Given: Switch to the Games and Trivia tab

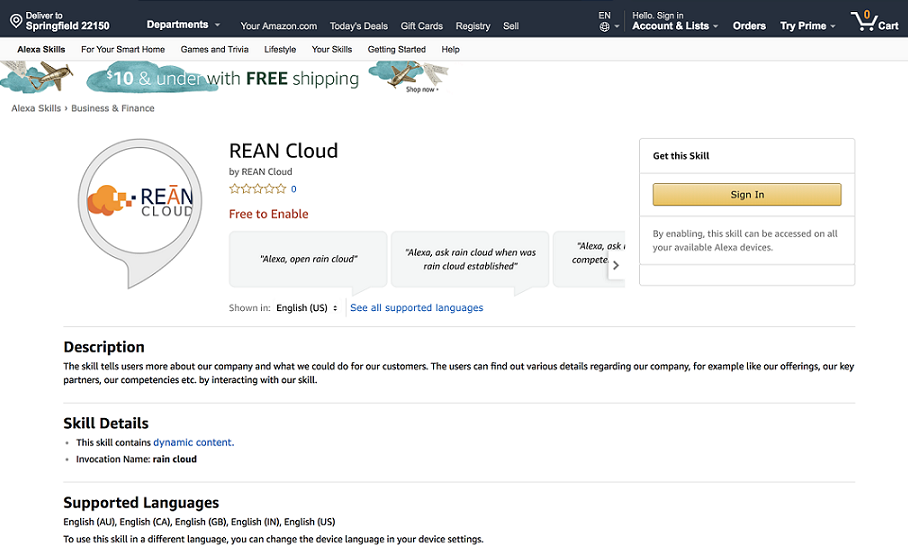Looking at the screenshot, I should tap(214, 49).
